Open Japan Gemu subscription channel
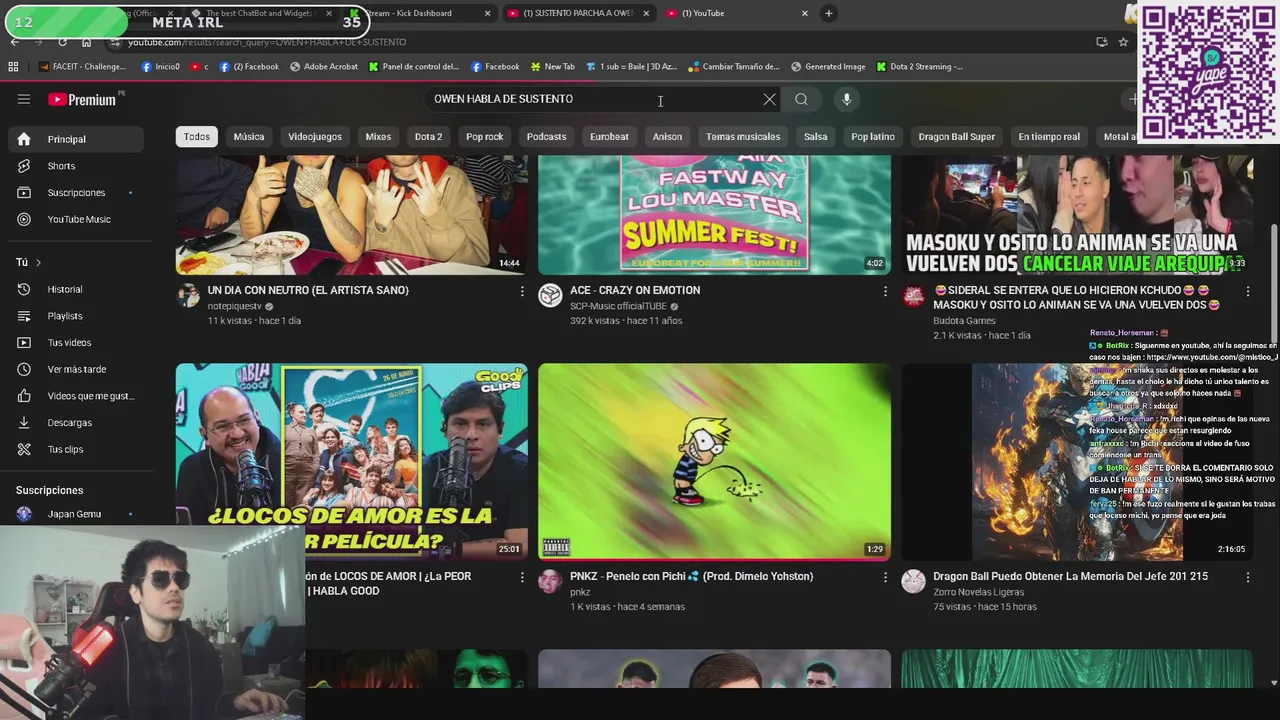This screenshot has width=1280, height=720. [75, 514]
